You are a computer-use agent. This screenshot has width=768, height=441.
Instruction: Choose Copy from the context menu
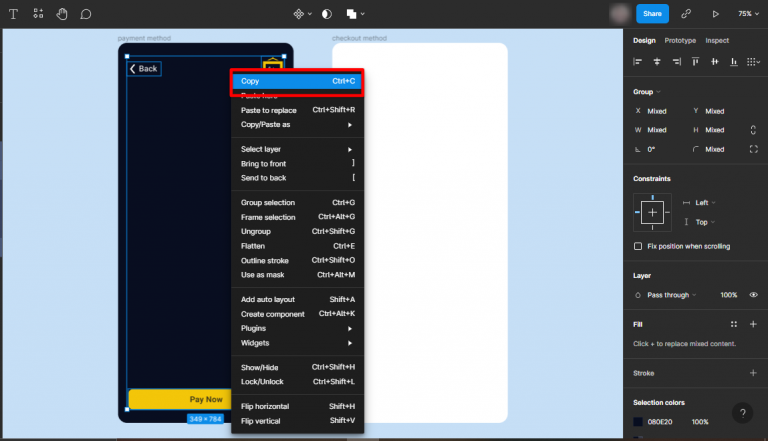click(297, 81)
